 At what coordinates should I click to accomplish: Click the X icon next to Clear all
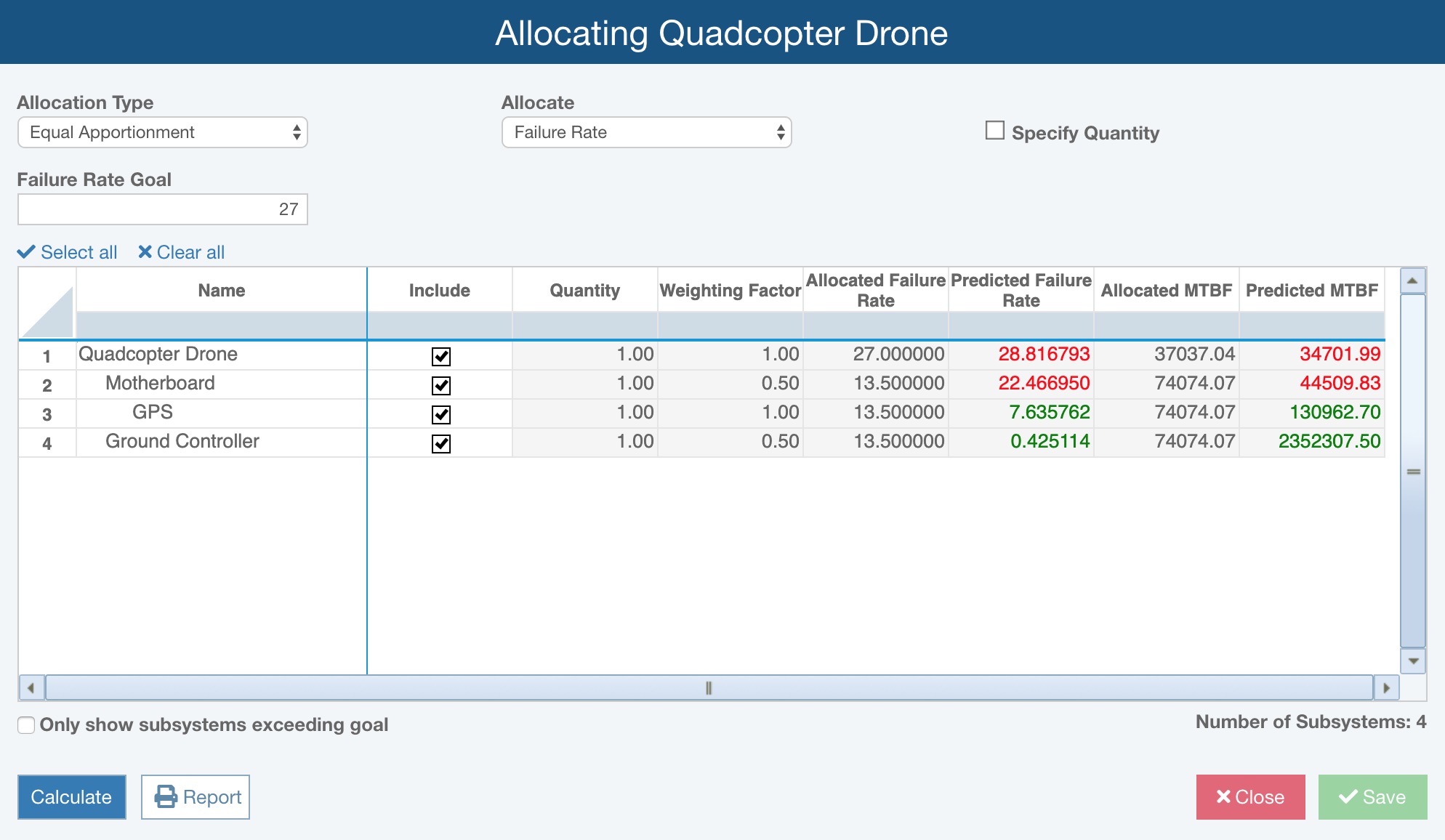pos(145,251)
